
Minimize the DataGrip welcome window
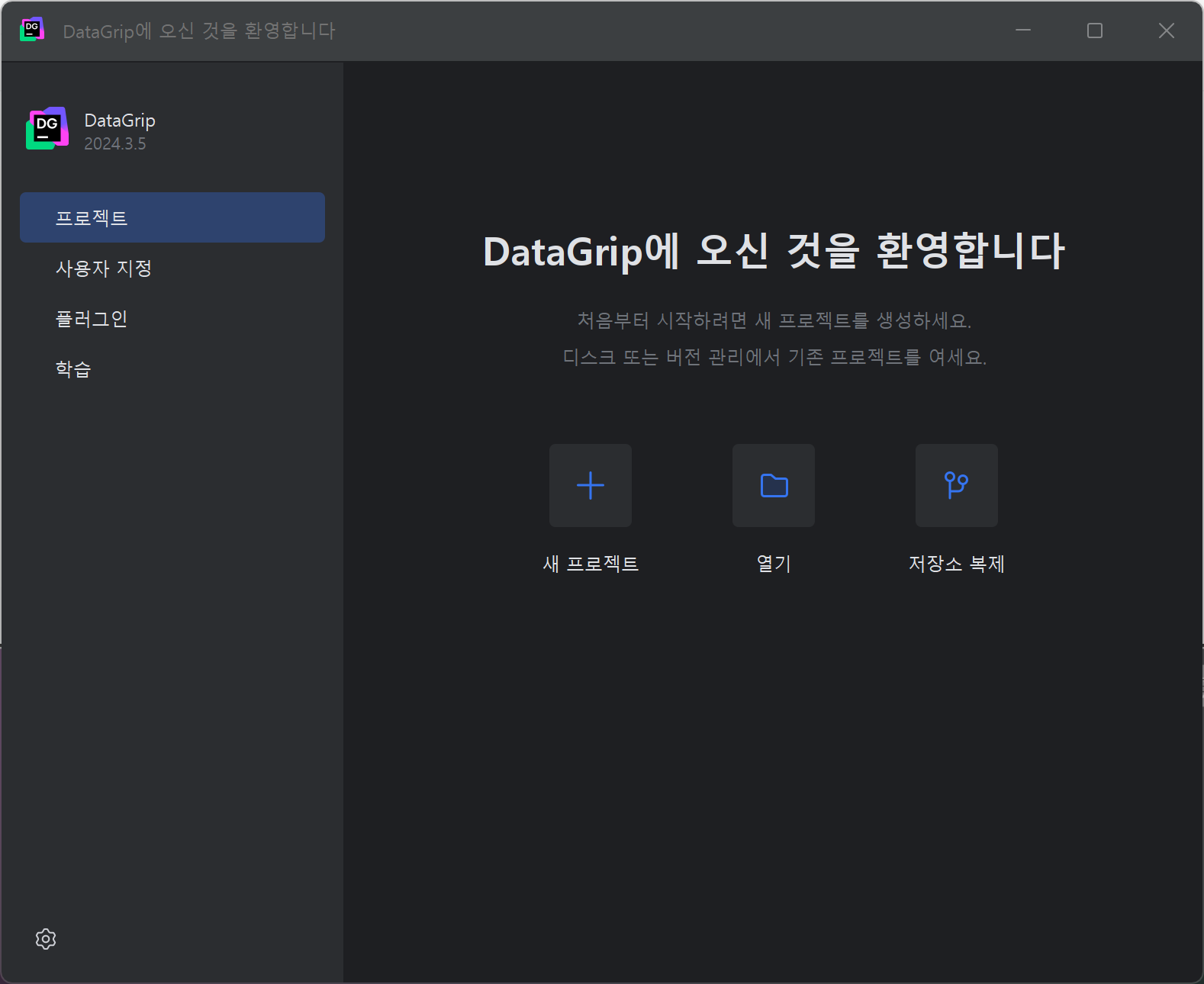pos(1023,31)
